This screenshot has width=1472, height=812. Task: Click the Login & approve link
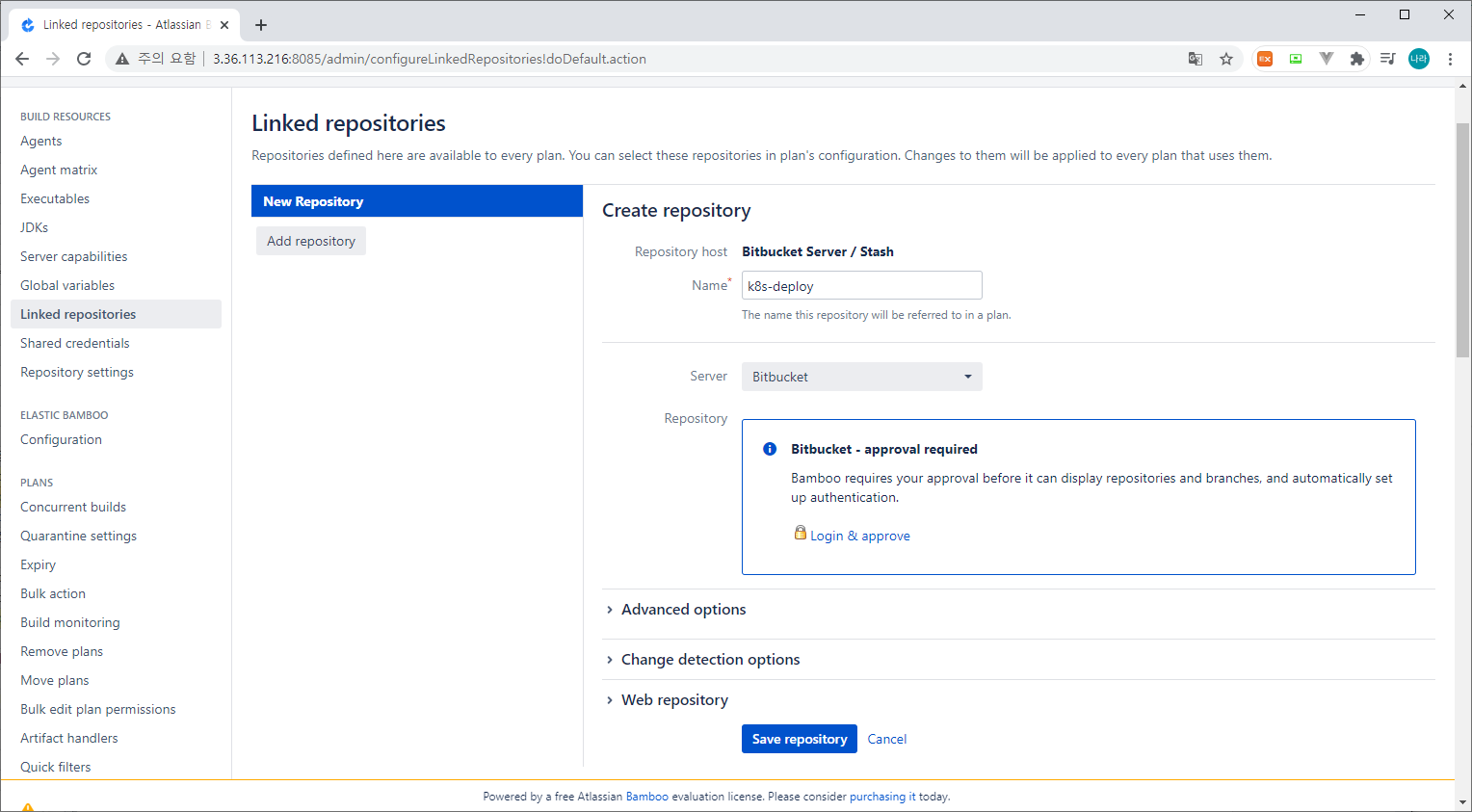[x=860, y=536]
